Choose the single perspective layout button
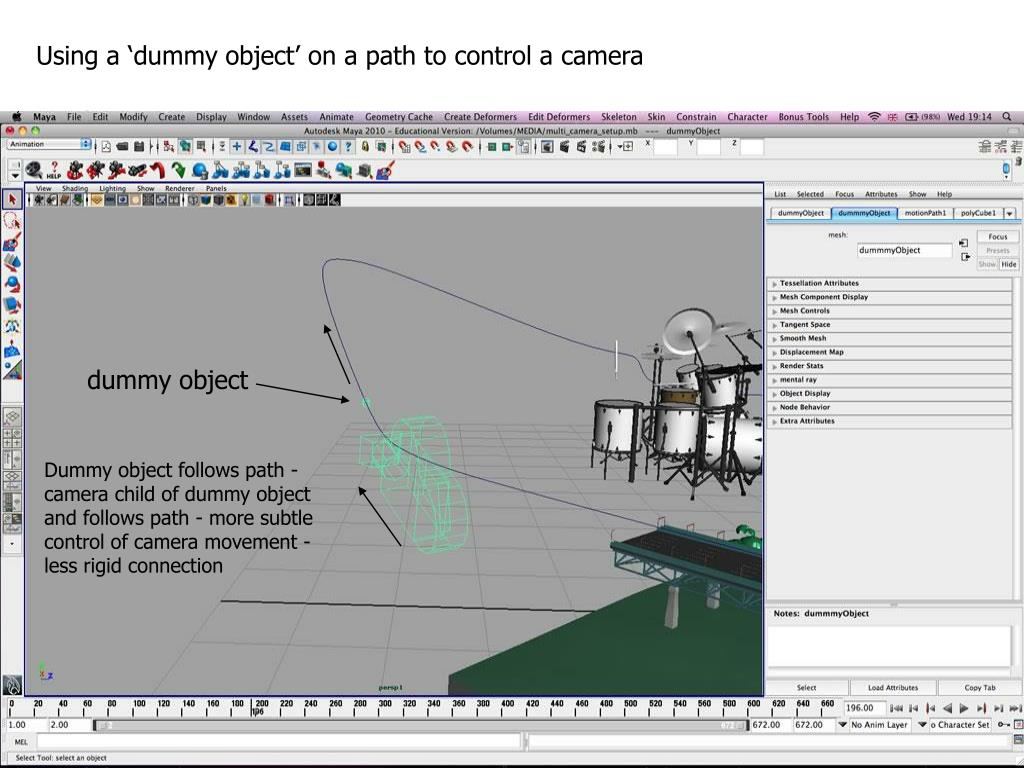 coord(12,416)
